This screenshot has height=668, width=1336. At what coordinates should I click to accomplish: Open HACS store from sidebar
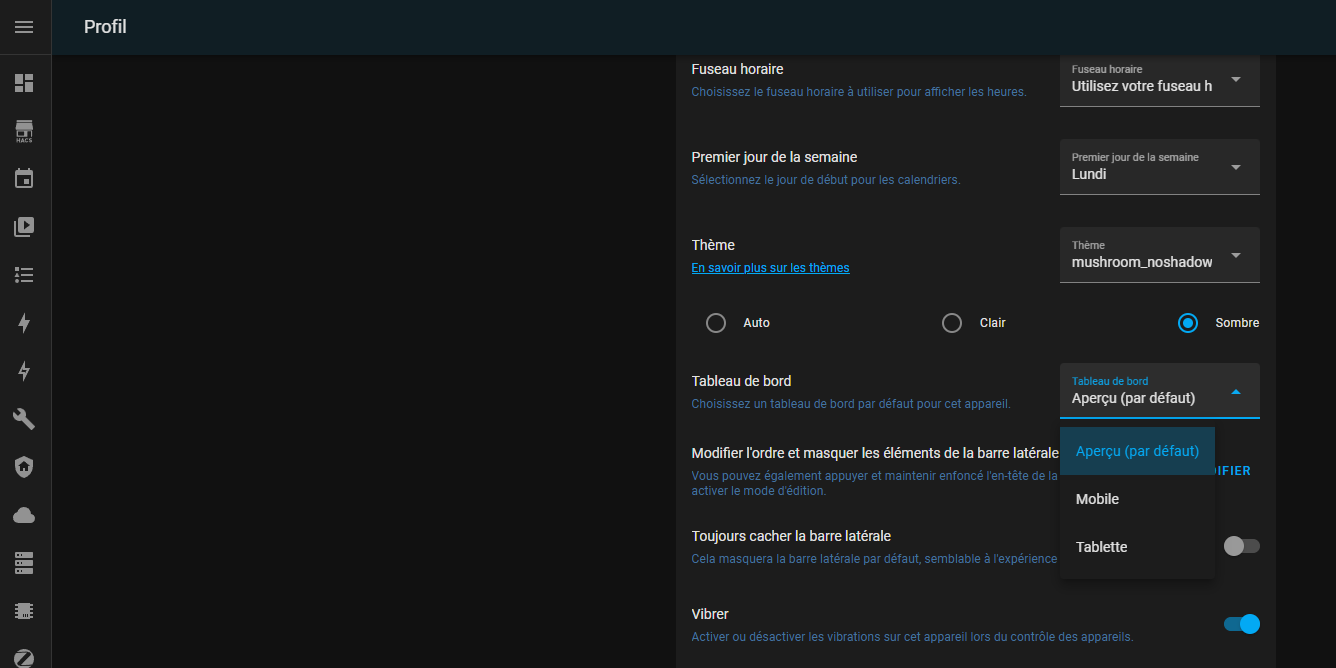24,131
